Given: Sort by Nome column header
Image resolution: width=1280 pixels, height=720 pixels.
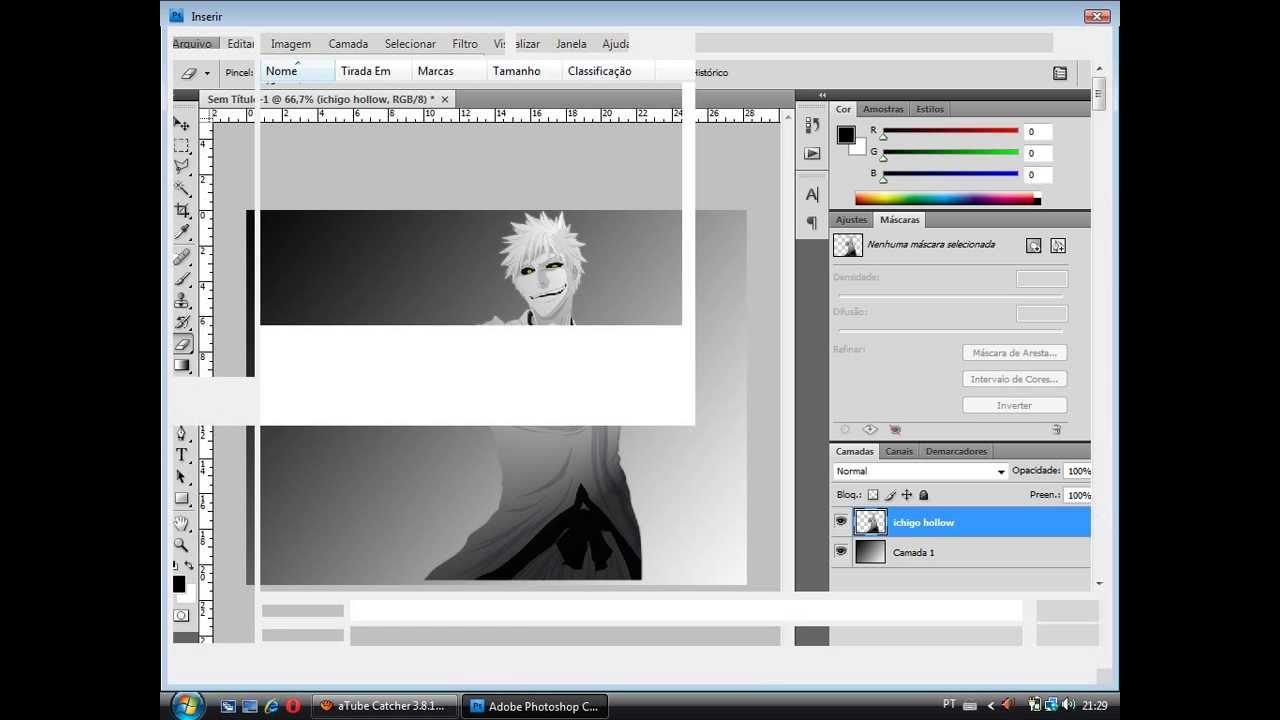Looking at the screenshot, I should click(297, 71).
